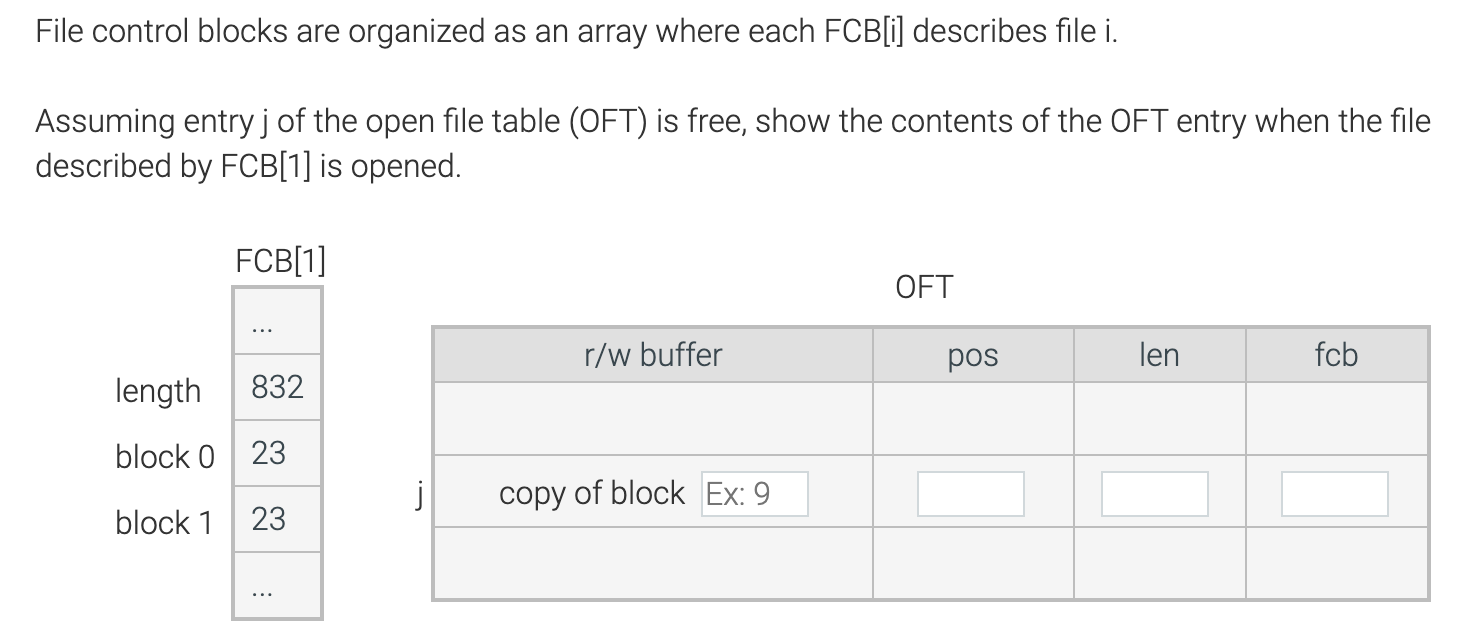The image size is (1472, 630).
Task: Click the pos input box in row j
Action: point(971,493)
